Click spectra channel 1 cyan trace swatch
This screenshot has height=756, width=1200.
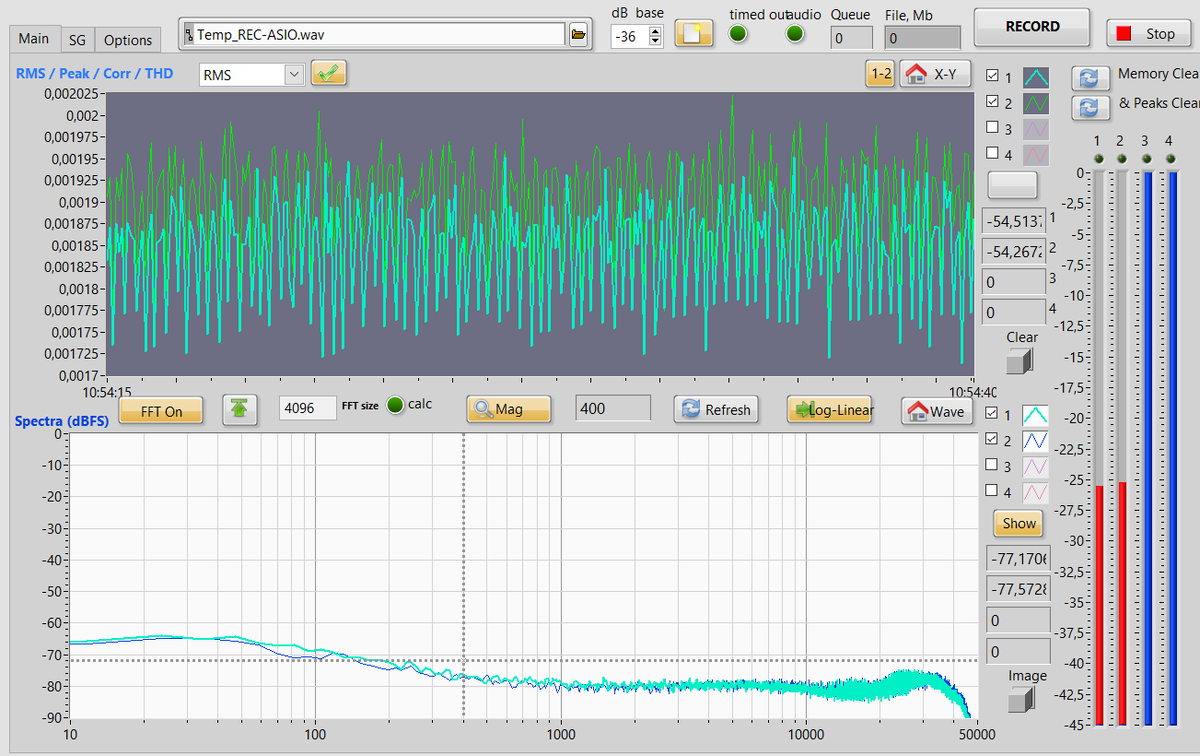click(1034, 414)
